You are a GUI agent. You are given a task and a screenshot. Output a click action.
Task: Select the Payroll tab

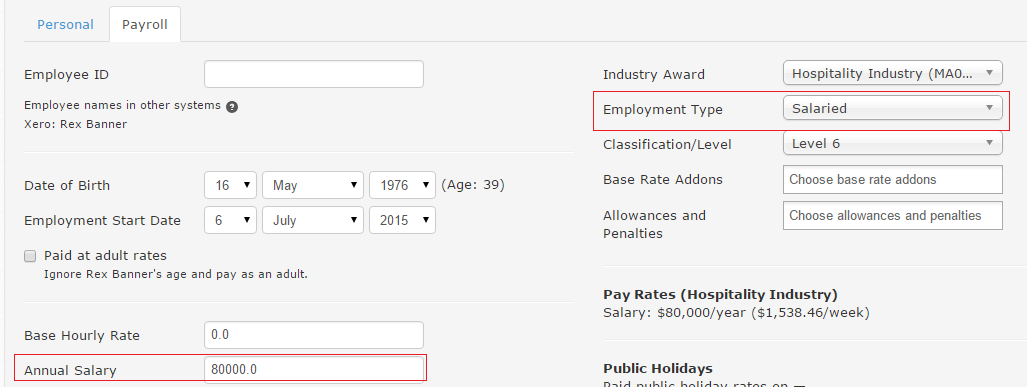pos(145,25)
